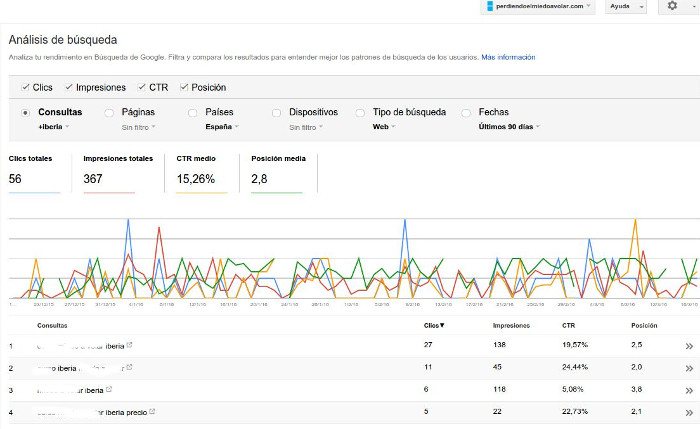Select the Países radio button
Image resolution: width=700 pixels, height=429 pixels.
pyautogui.click(x=192, y=113)
